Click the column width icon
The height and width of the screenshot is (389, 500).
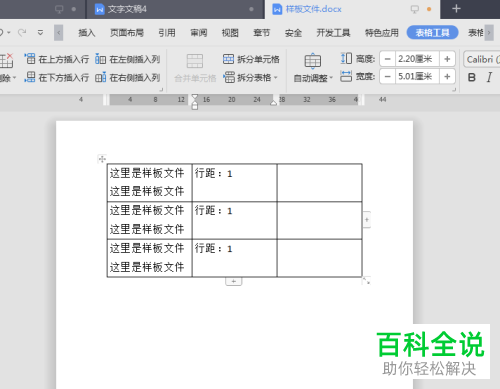346,76
